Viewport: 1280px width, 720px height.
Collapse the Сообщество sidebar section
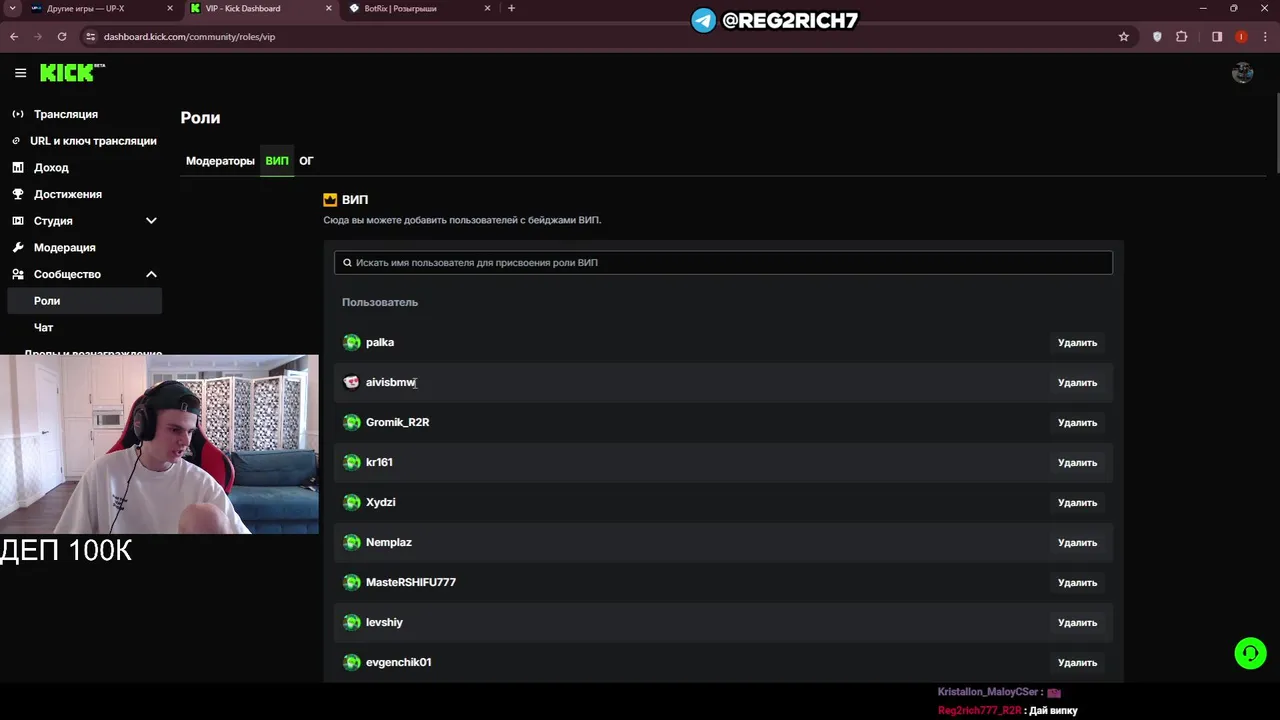click(151, 274)
